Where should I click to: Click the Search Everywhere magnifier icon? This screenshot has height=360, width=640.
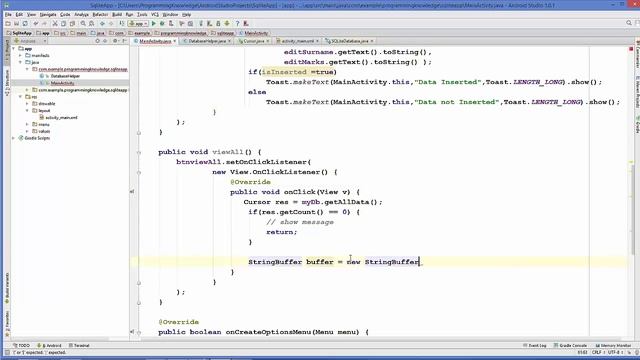pyautogui.click(x=629, y=23)
